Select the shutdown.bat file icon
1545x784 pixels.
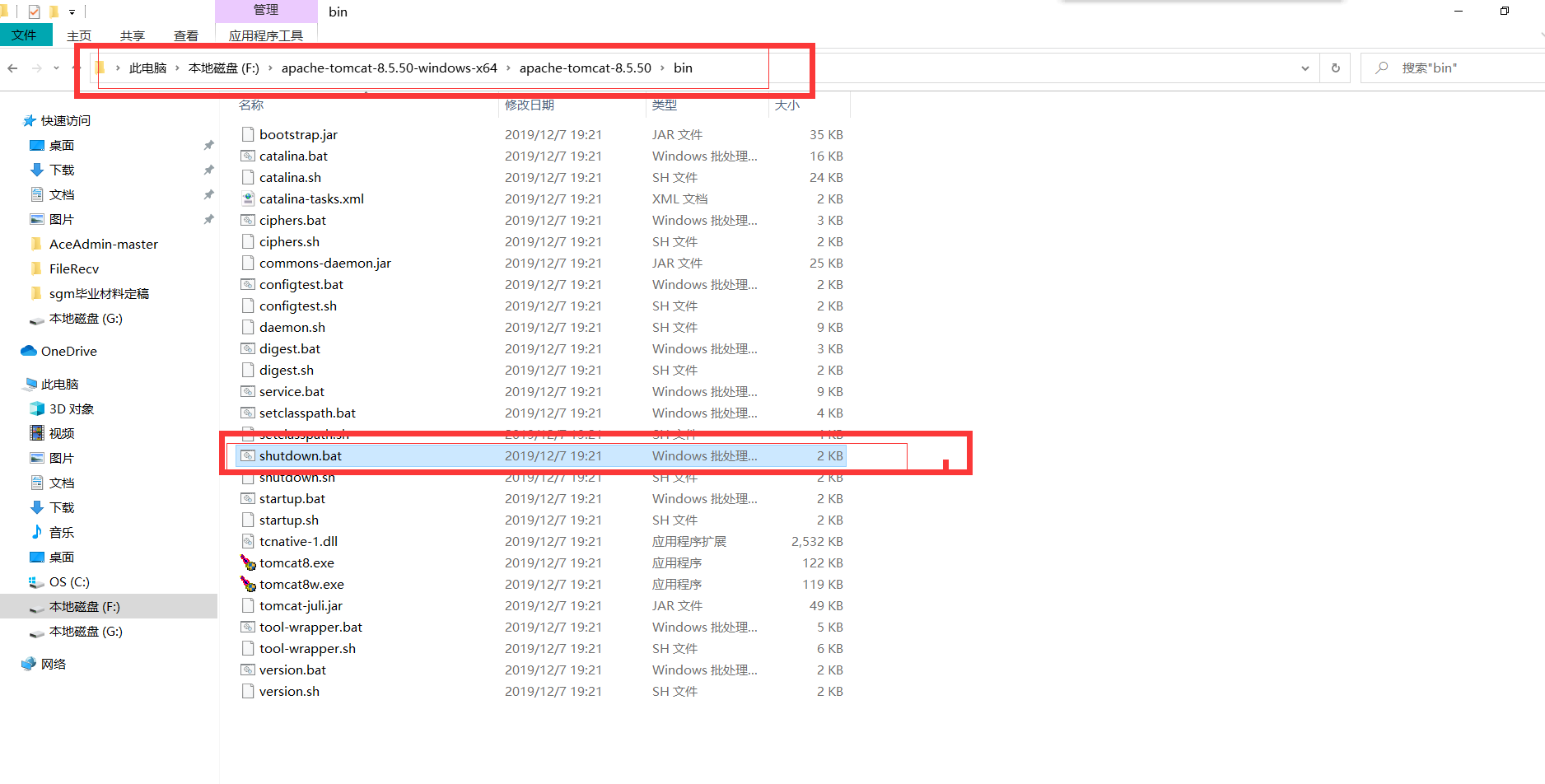pos(248,455)
